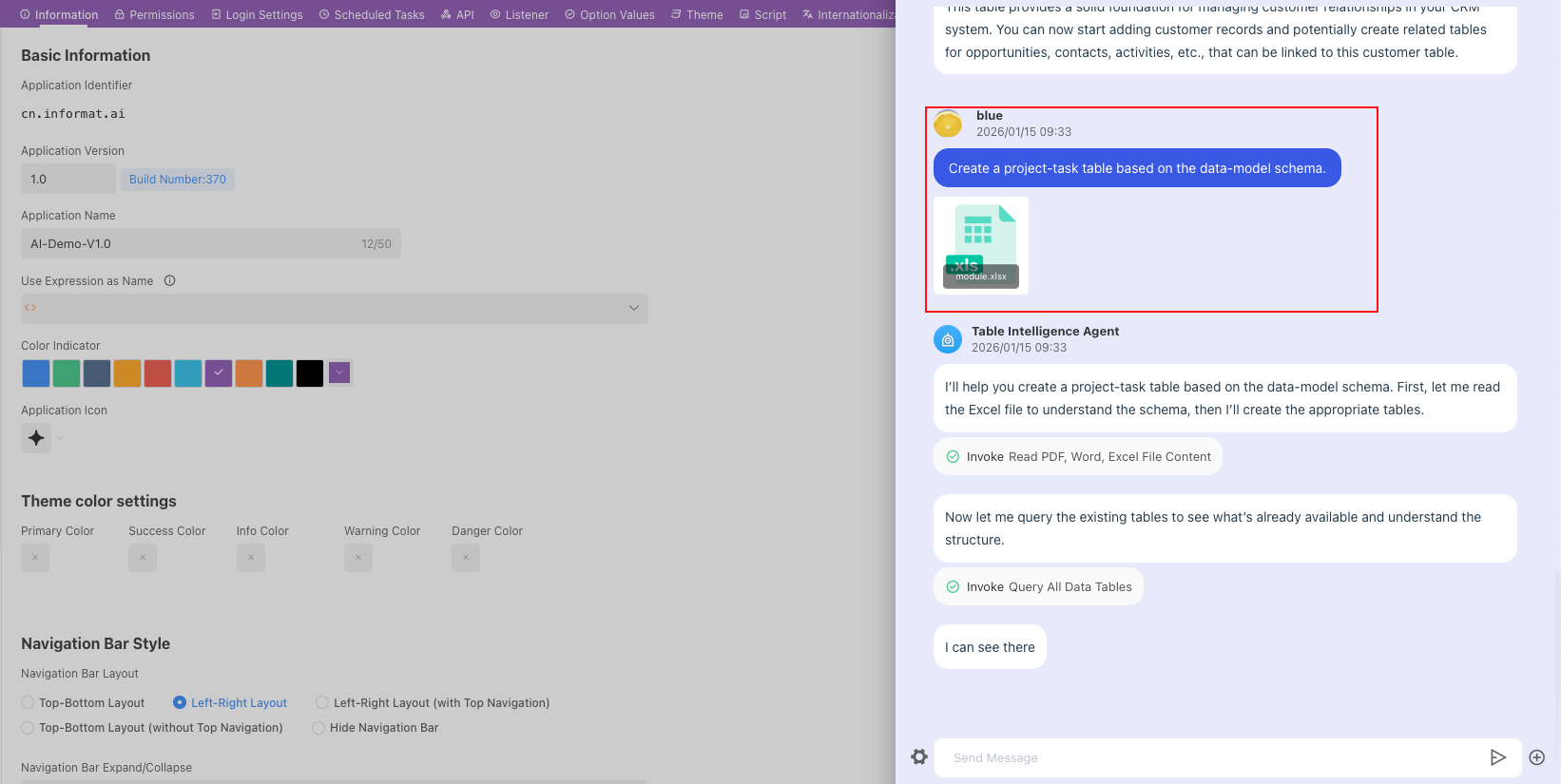Open the custom color picker dropdown
Screen dimensions: 1561x784
339,373
